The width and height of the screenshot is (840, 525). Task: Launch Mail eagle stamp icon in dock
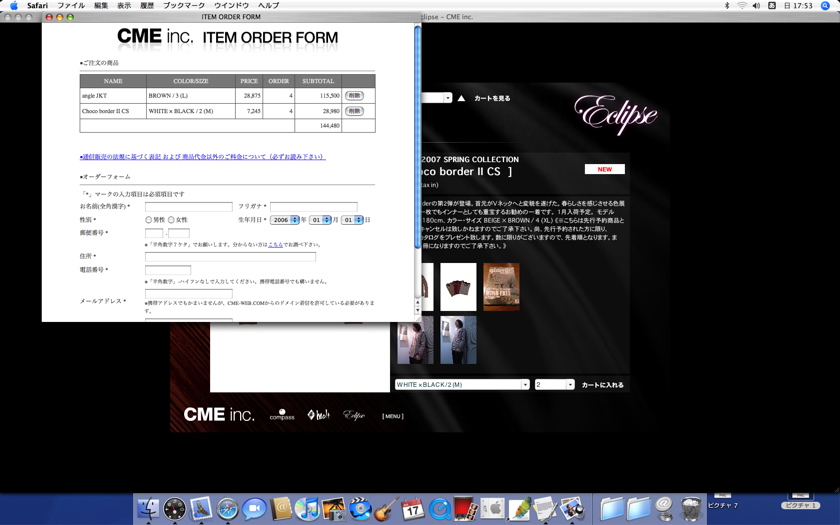coord(201,508)
